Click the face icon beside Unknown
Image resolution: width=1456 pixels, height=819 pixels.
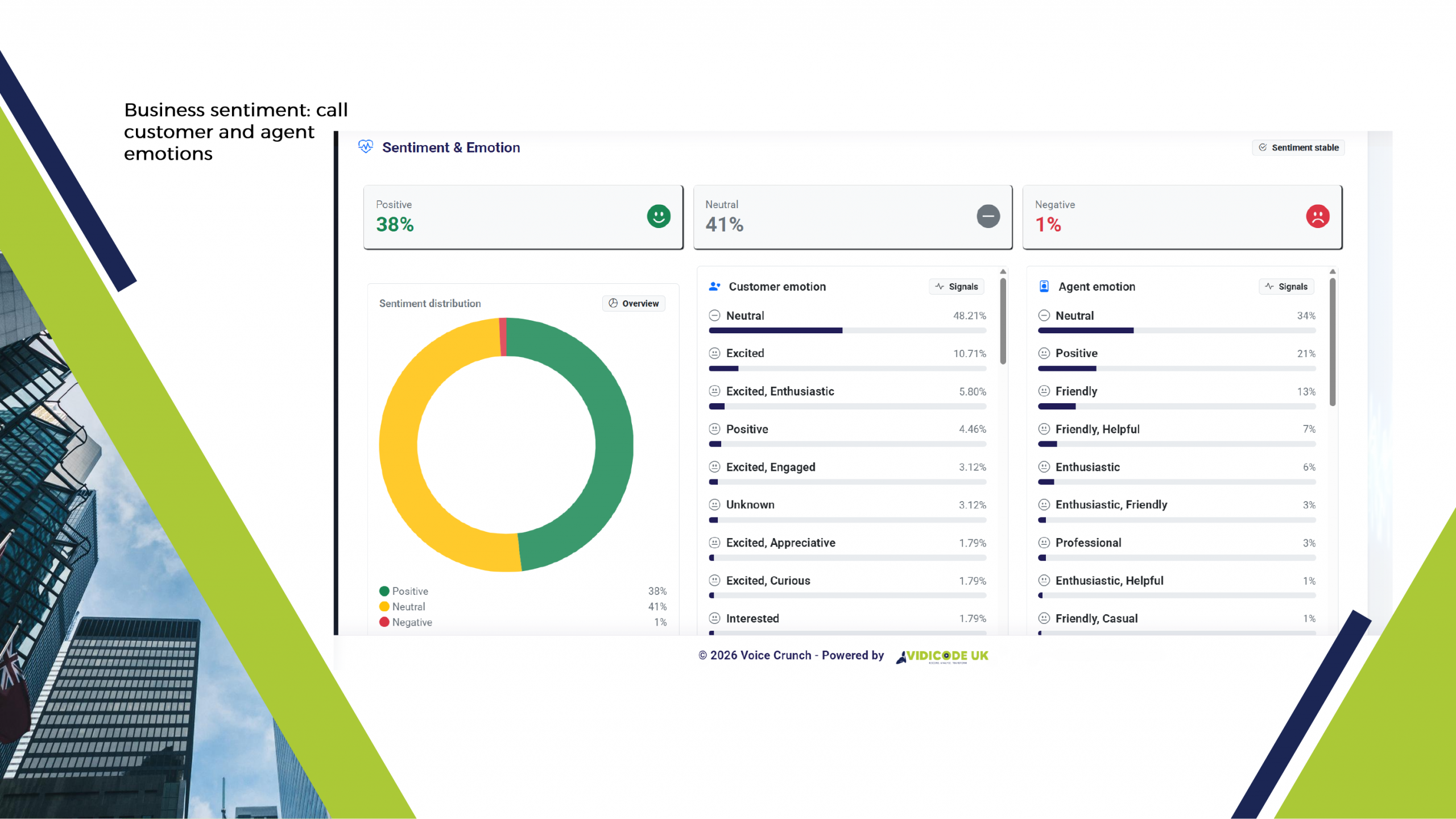[x=714, y=504]
